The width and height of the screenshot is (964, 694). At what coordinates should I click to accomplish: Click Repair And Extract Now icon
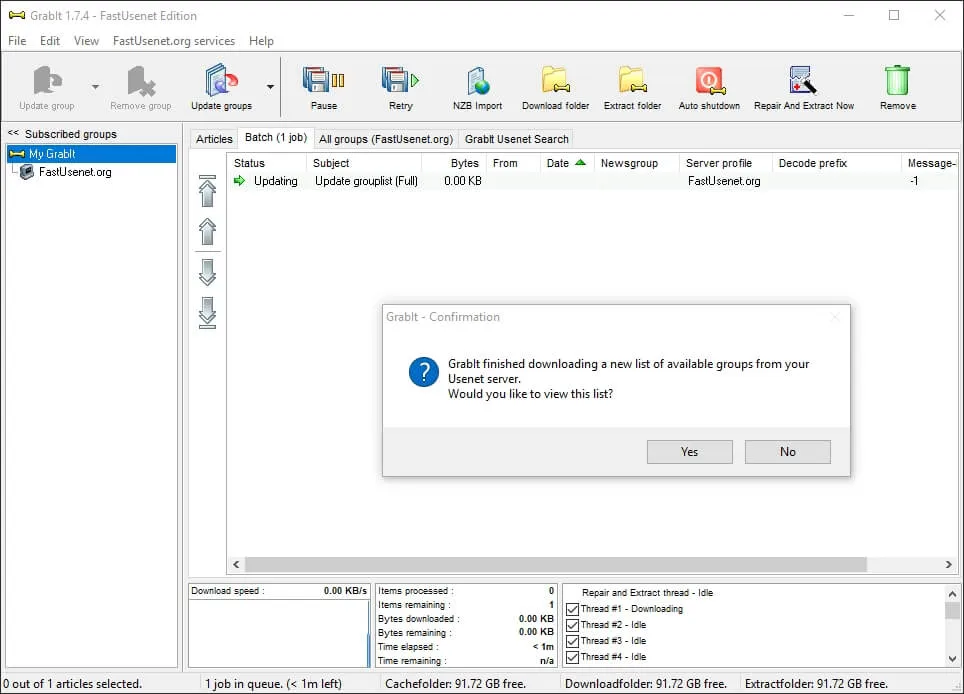tap(803, 81)
